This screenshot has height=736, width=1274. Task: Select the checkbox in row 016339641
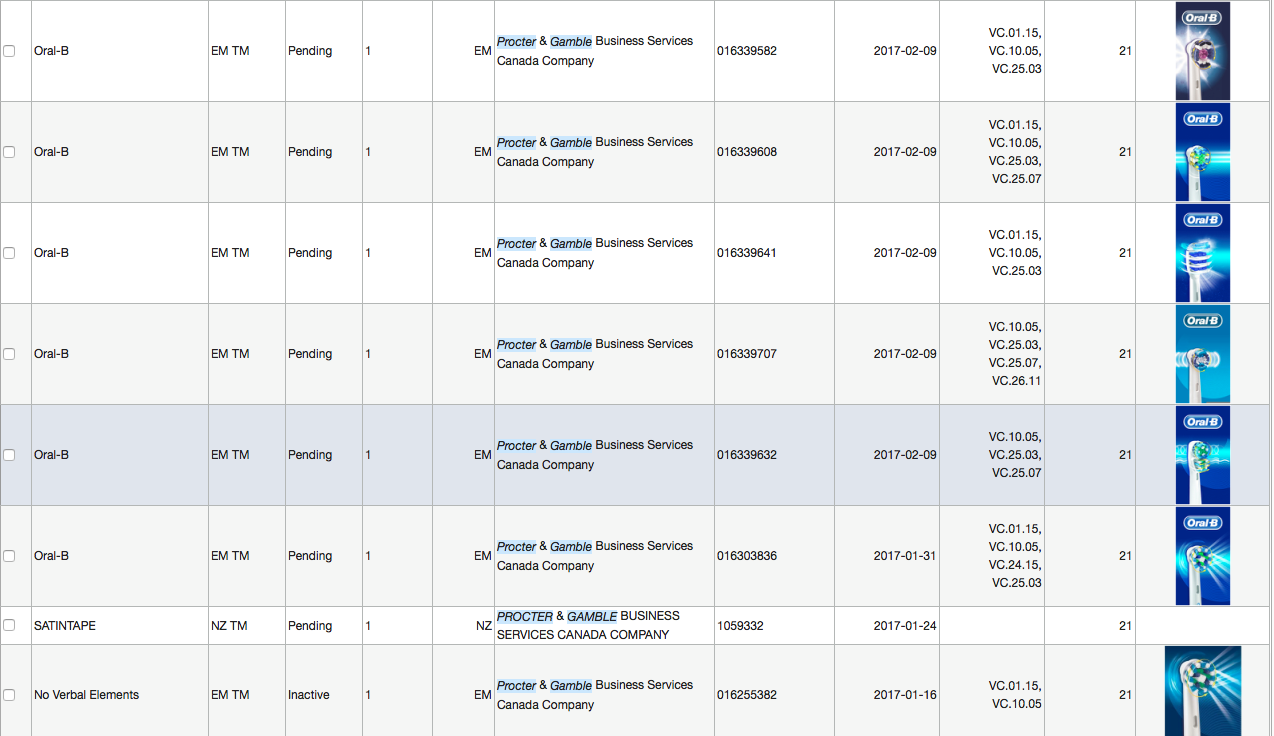pos(9,253)
